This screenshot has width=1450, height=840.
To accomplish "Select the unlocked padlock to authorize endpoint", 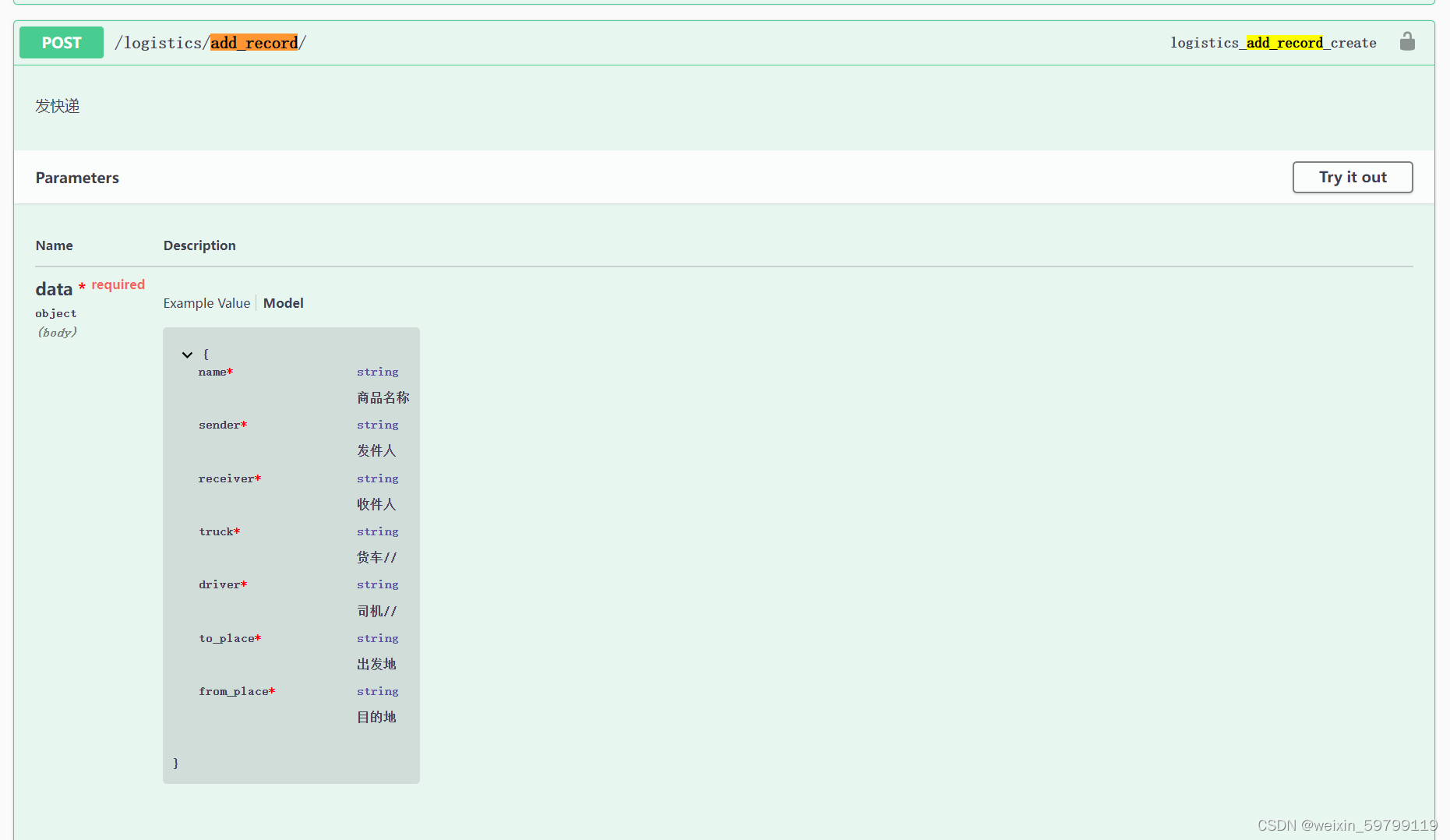I will 1407,41.
